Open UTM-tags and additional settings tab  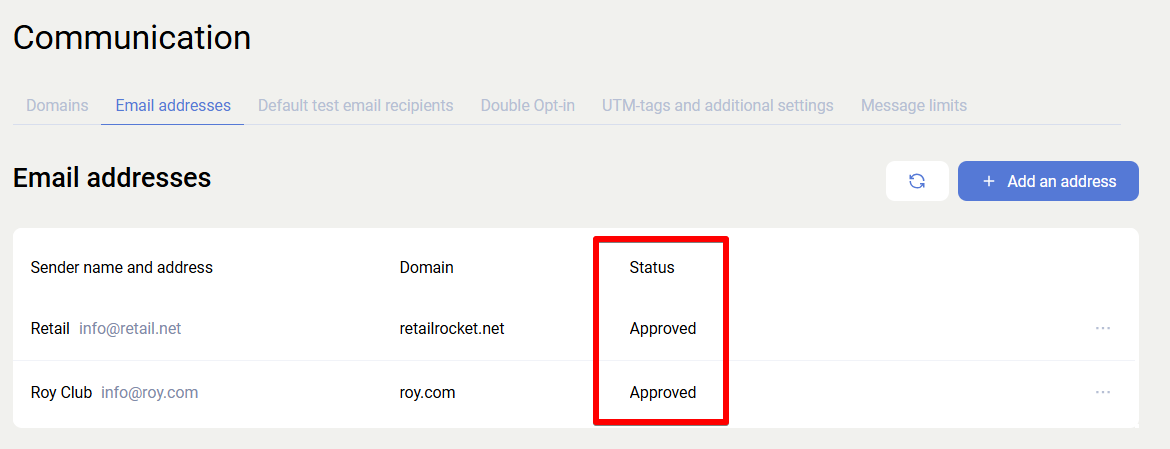(718, 105)
